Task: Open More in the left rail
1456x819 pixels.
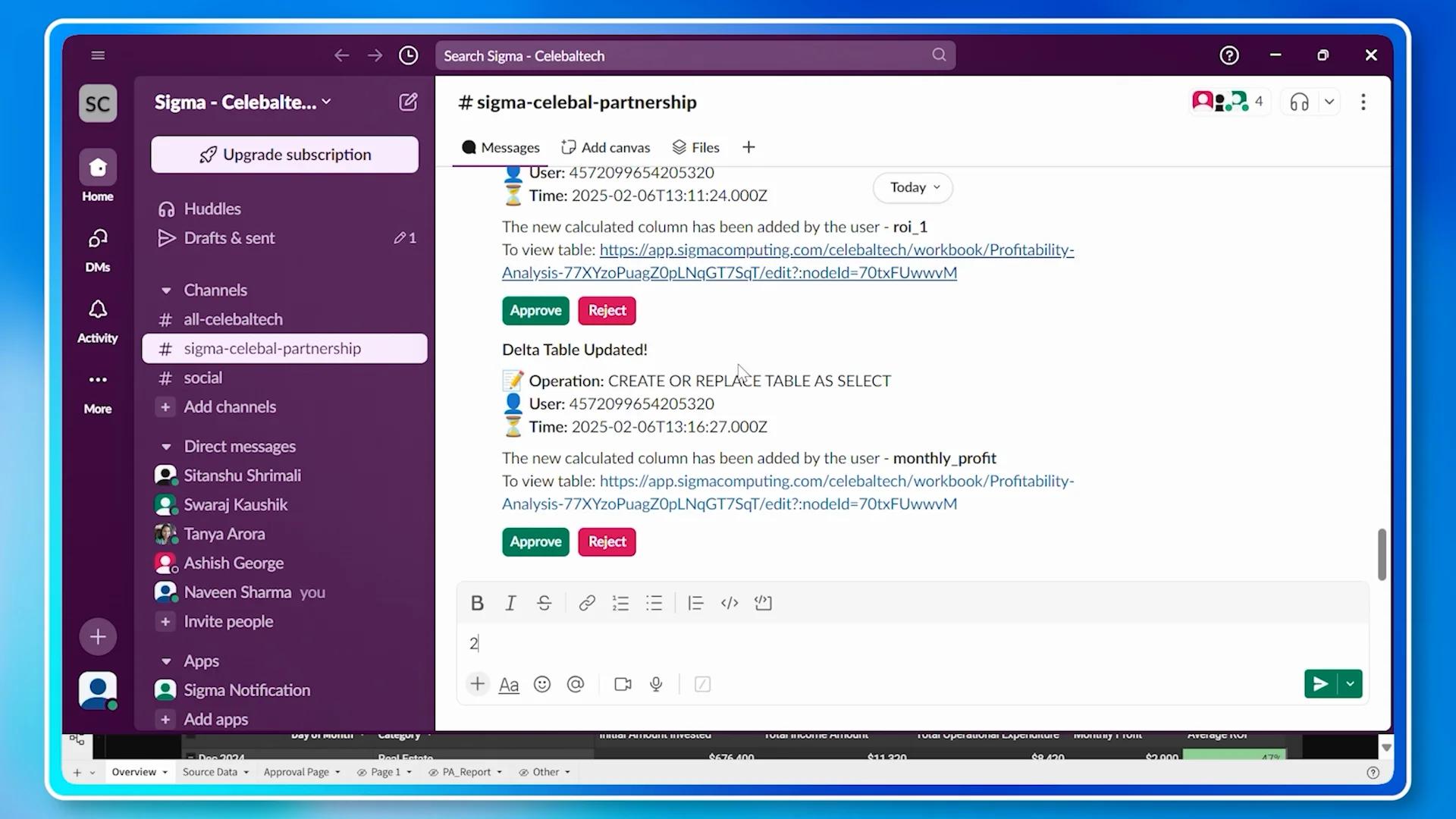Action: coord(98,392)
